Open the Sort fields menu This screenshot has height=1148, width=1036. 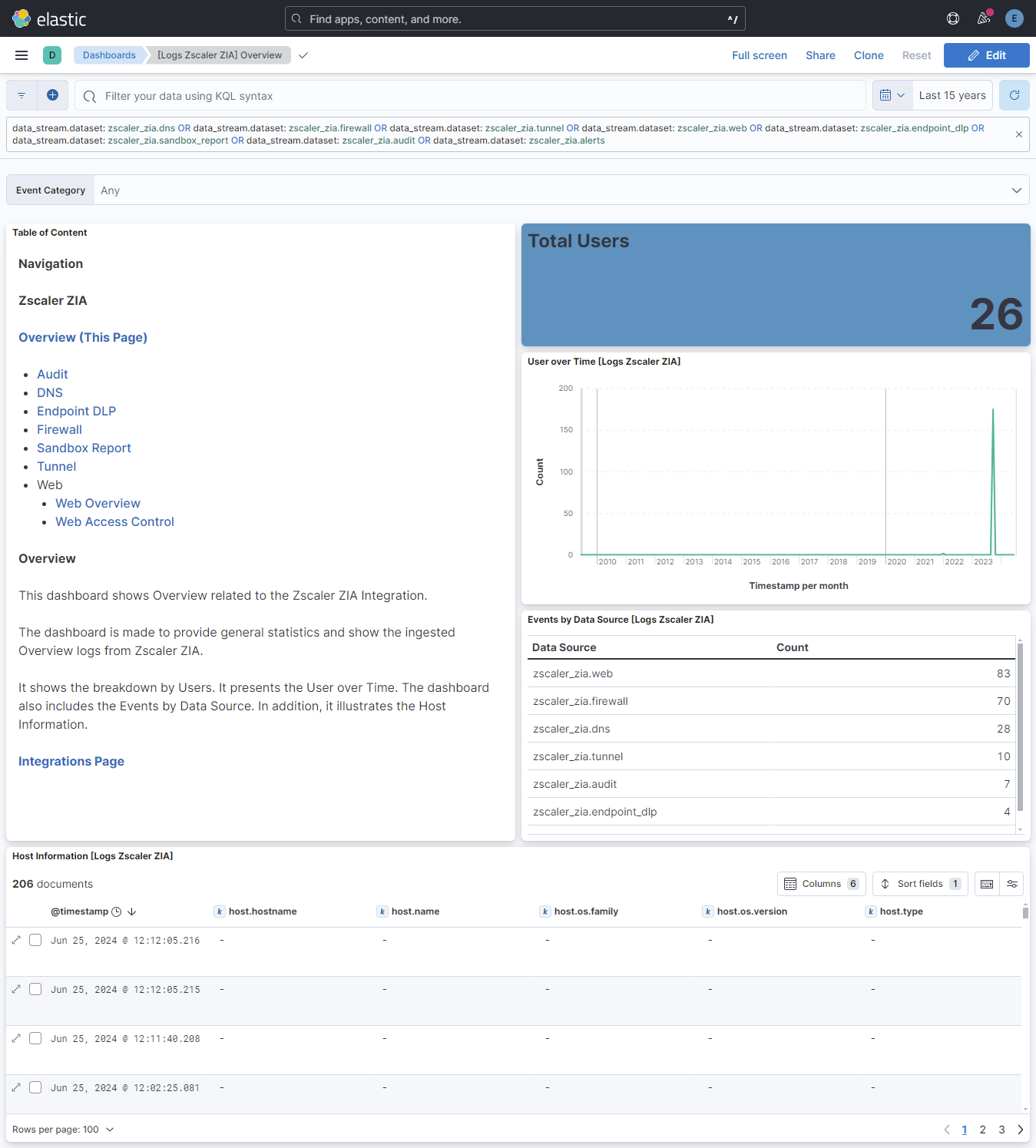click(920, 884)
